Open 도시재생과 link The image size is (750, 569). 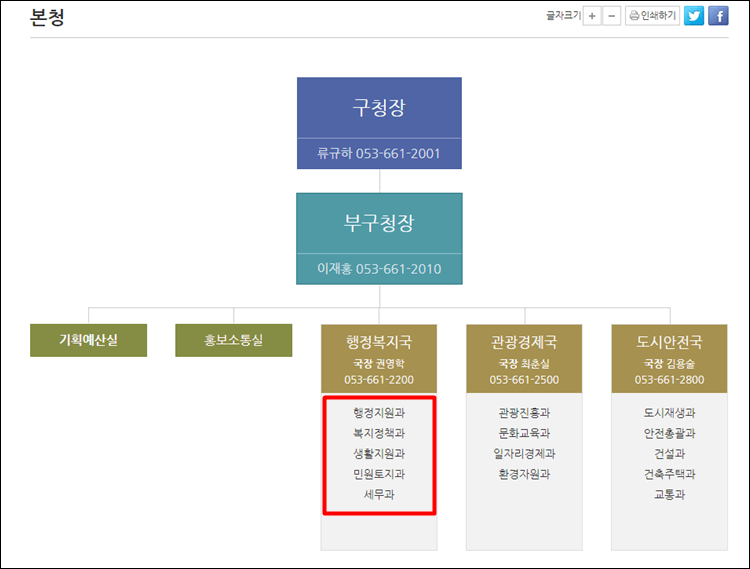pyautogui.click(x=669, y=413)
